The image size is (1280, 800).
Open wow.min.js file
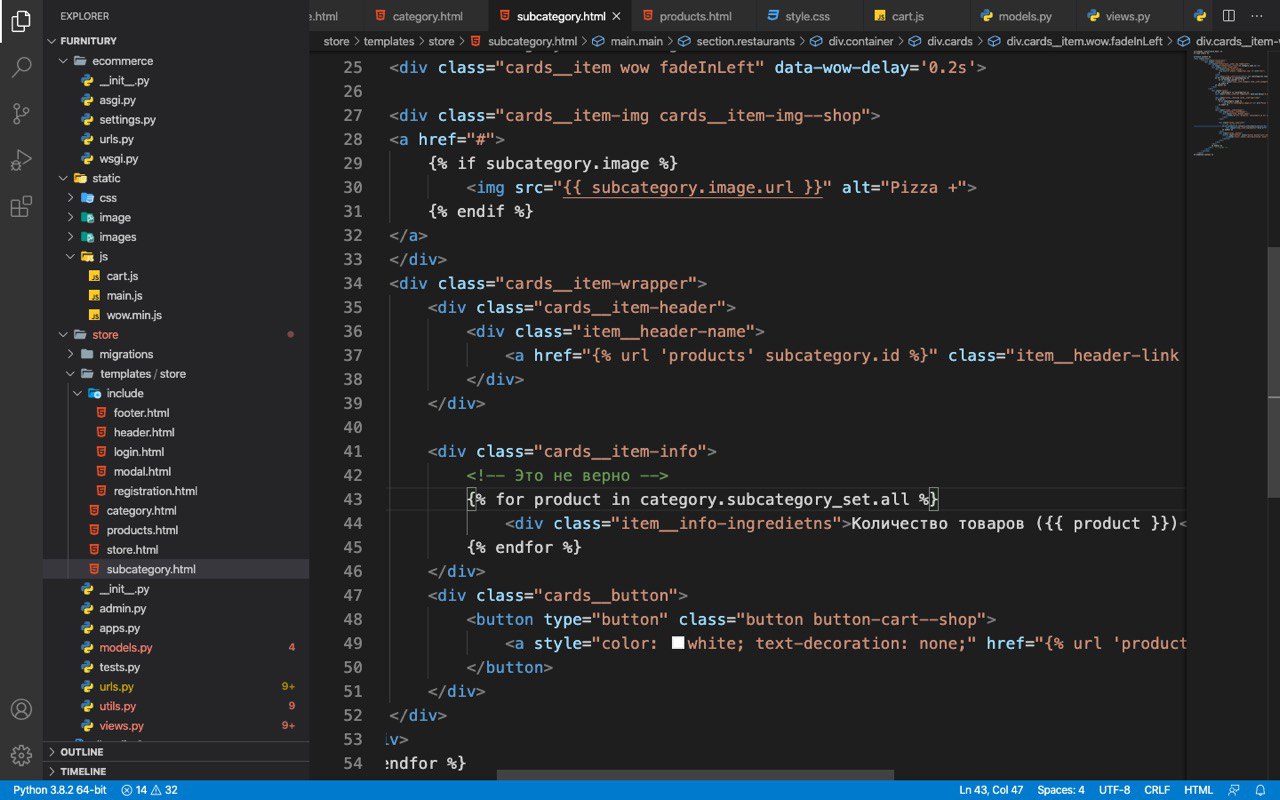click(134, 315)
